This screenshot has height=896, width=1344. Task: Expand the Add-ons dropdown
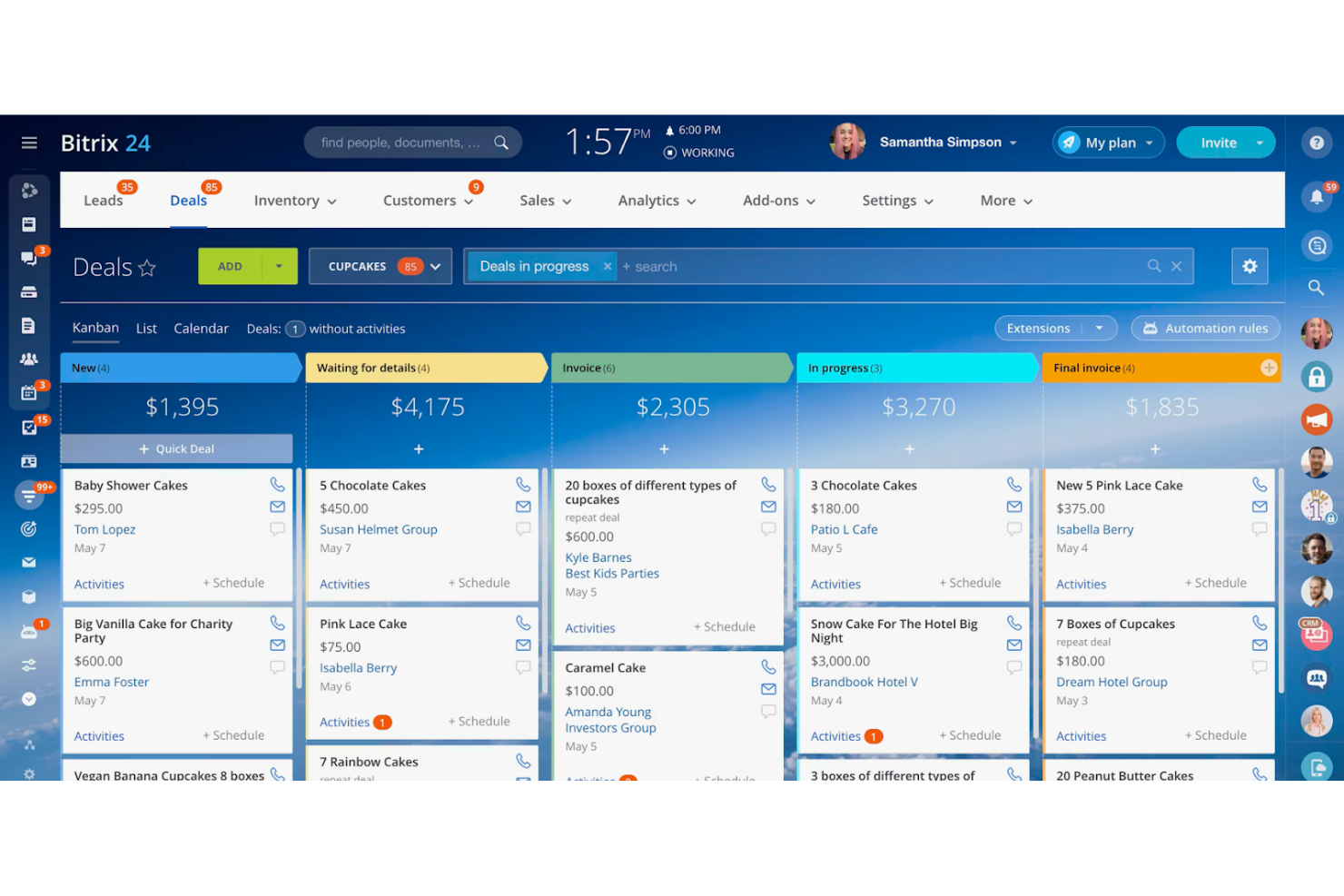[x=779, y=201]
